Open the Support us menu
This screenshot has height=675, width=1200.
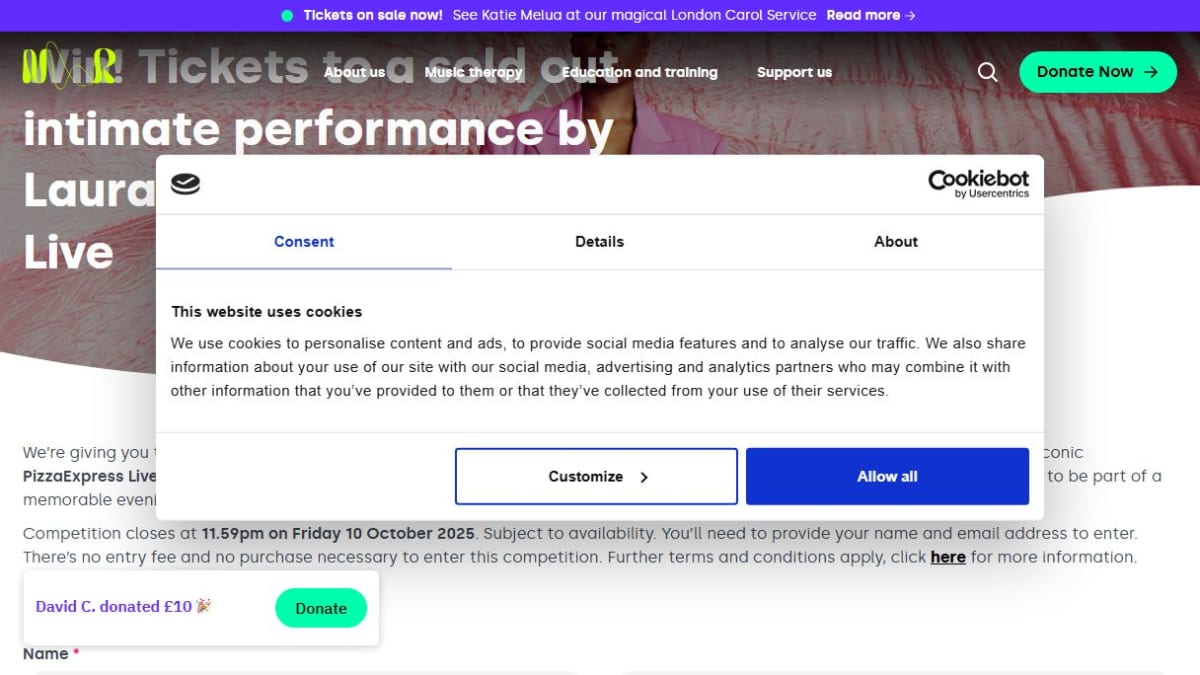pyautogui.click(x=794, y=72)
